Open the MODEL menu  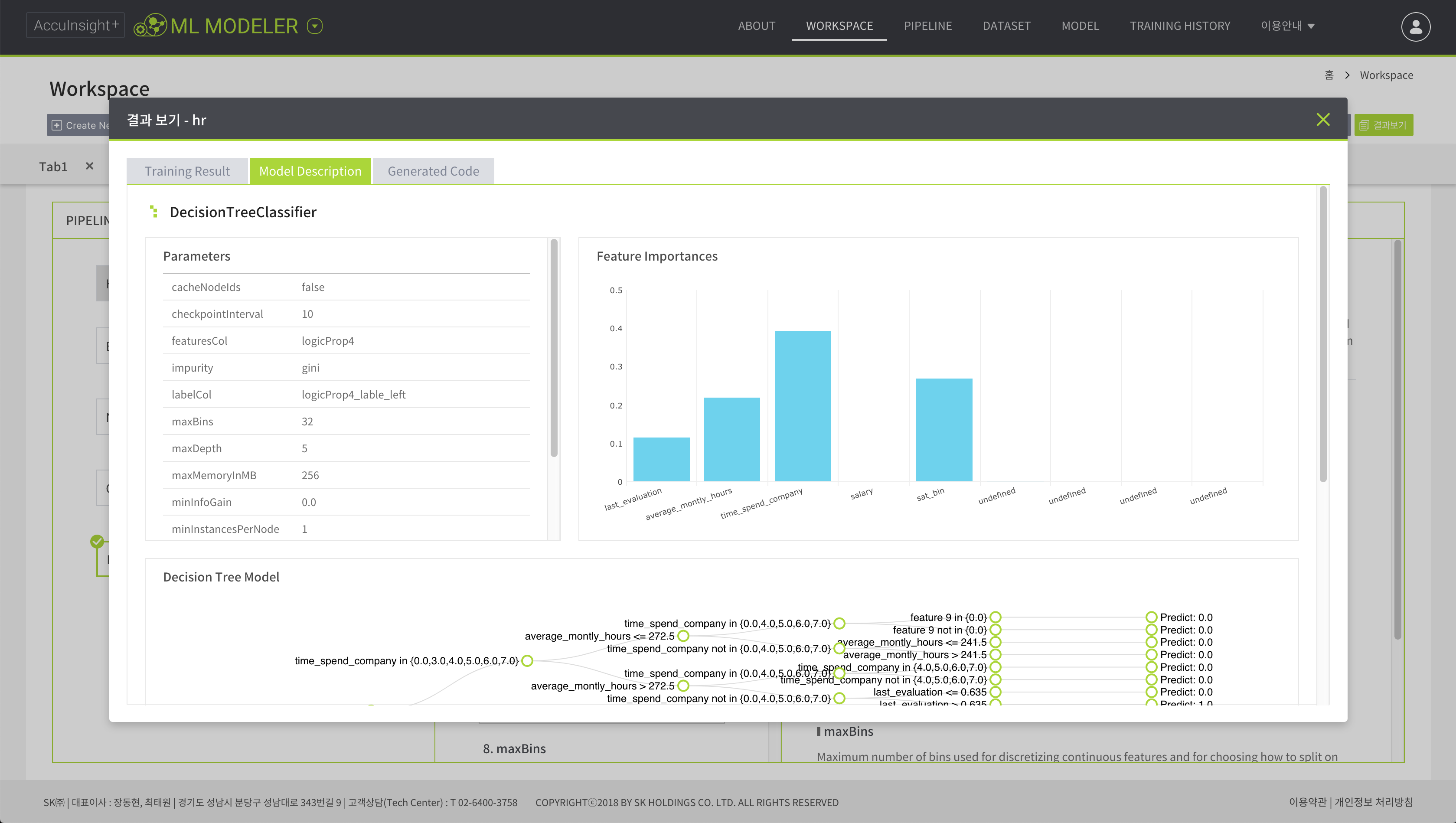tap(1080, 26)
